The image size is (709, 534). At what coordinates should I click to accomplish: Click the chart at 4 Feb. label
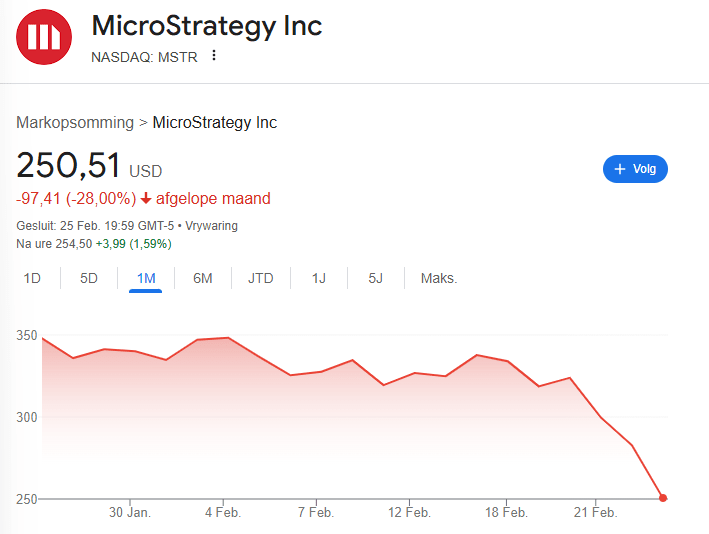click(x=222, y=513)
